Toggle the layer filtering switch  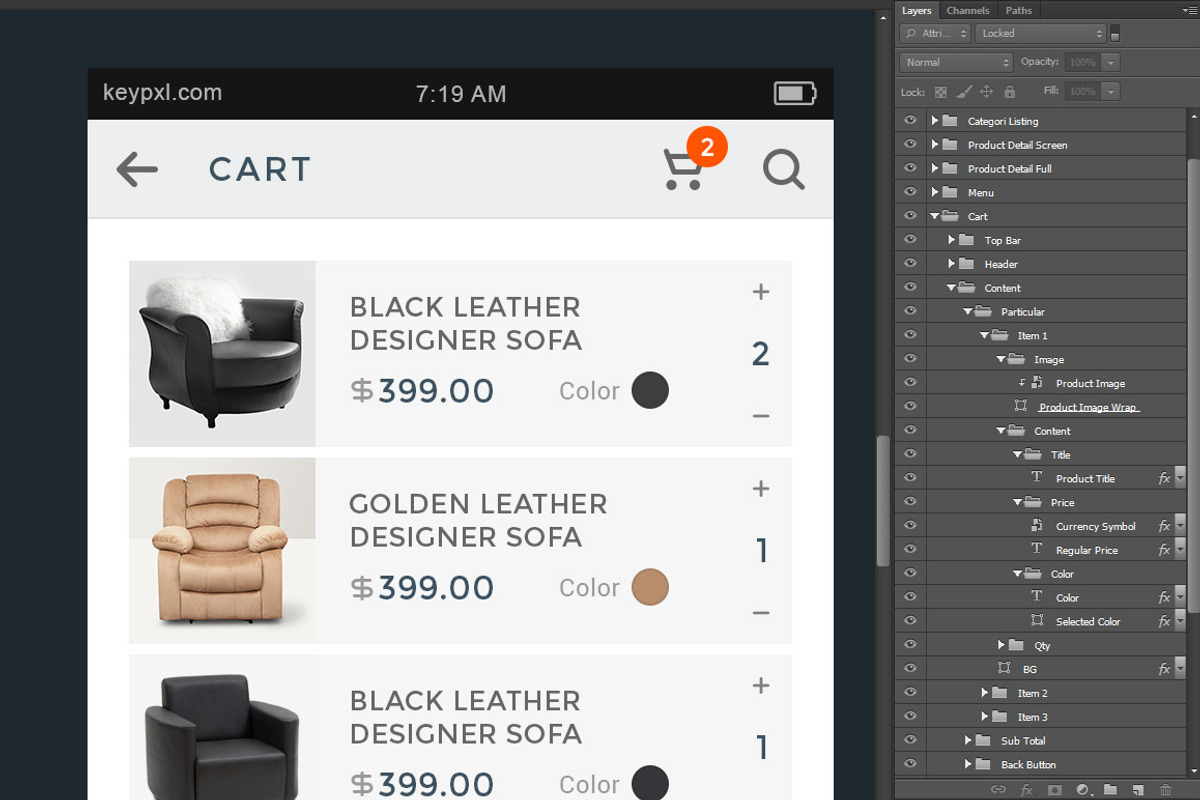(x=1115, y=33)
